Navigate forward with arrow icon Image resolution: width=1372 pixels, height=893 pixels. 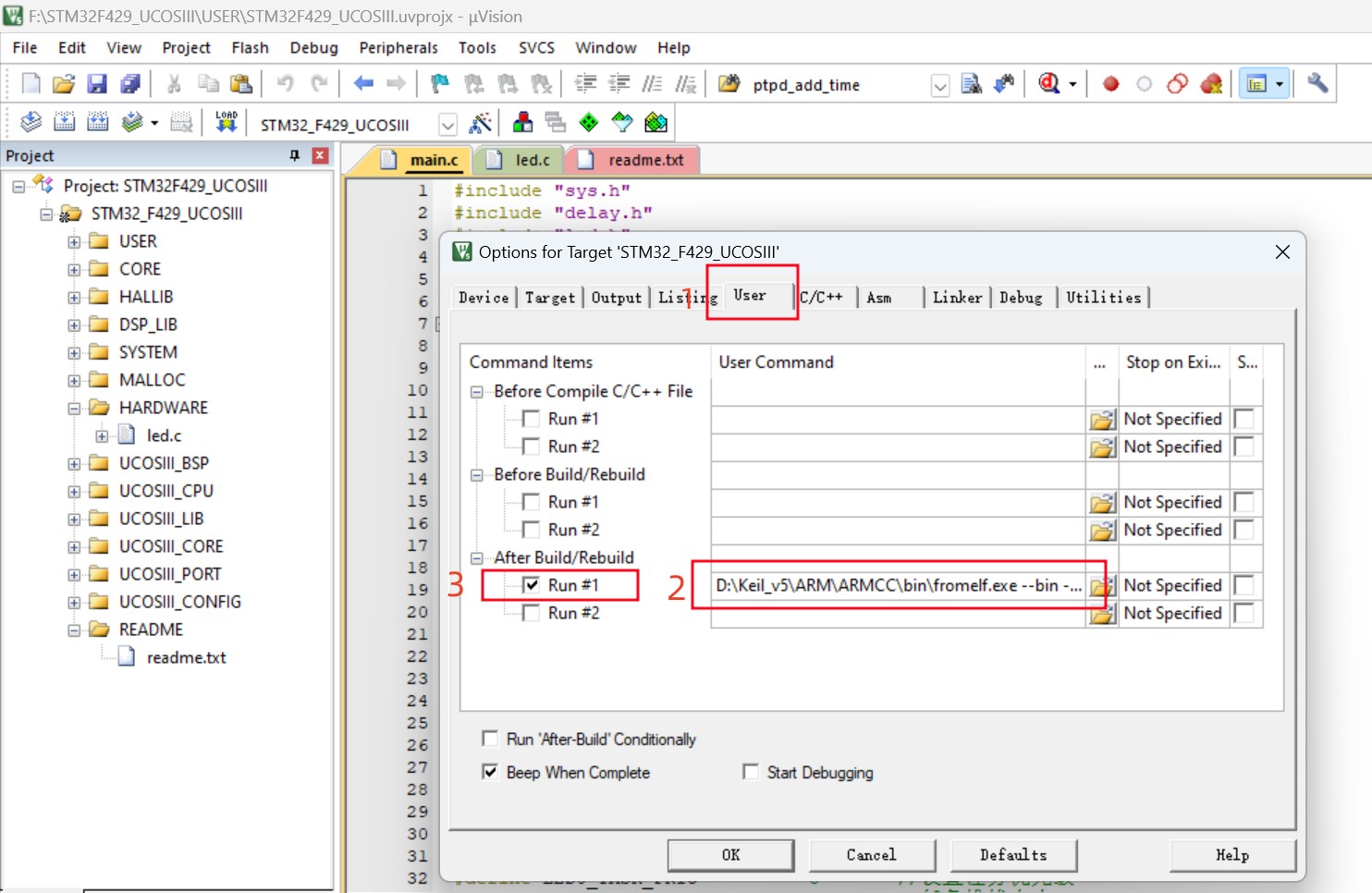click(397, 84)
